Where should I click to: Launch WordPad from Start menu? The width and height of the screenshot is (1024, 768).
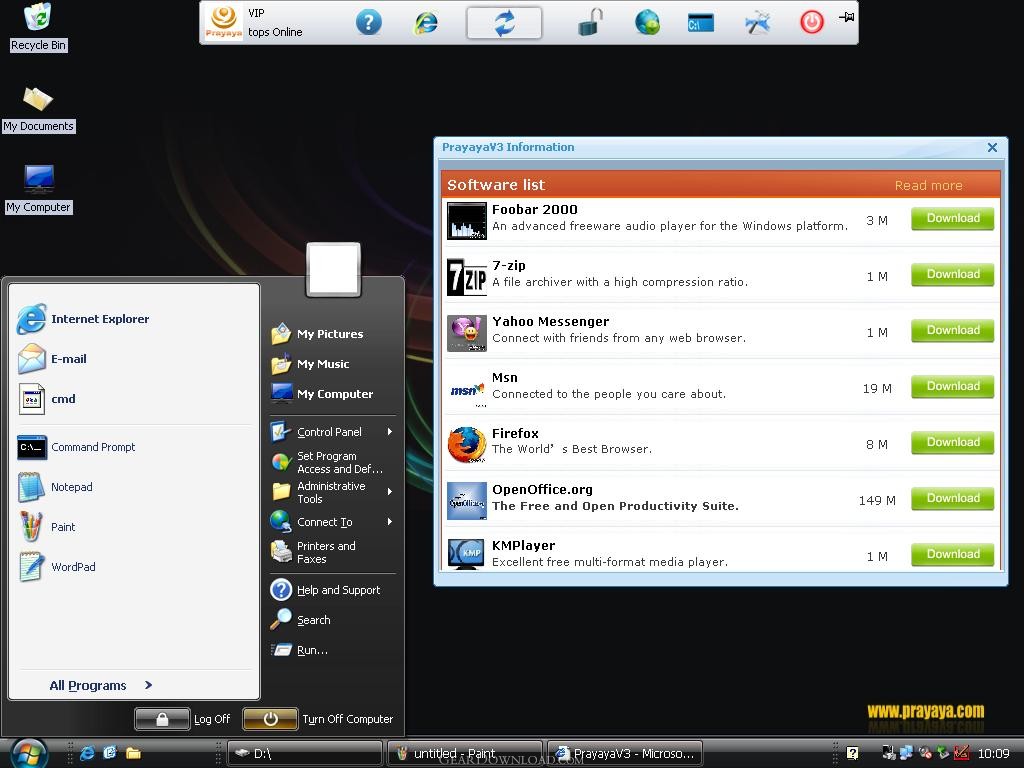click(57, 567)
